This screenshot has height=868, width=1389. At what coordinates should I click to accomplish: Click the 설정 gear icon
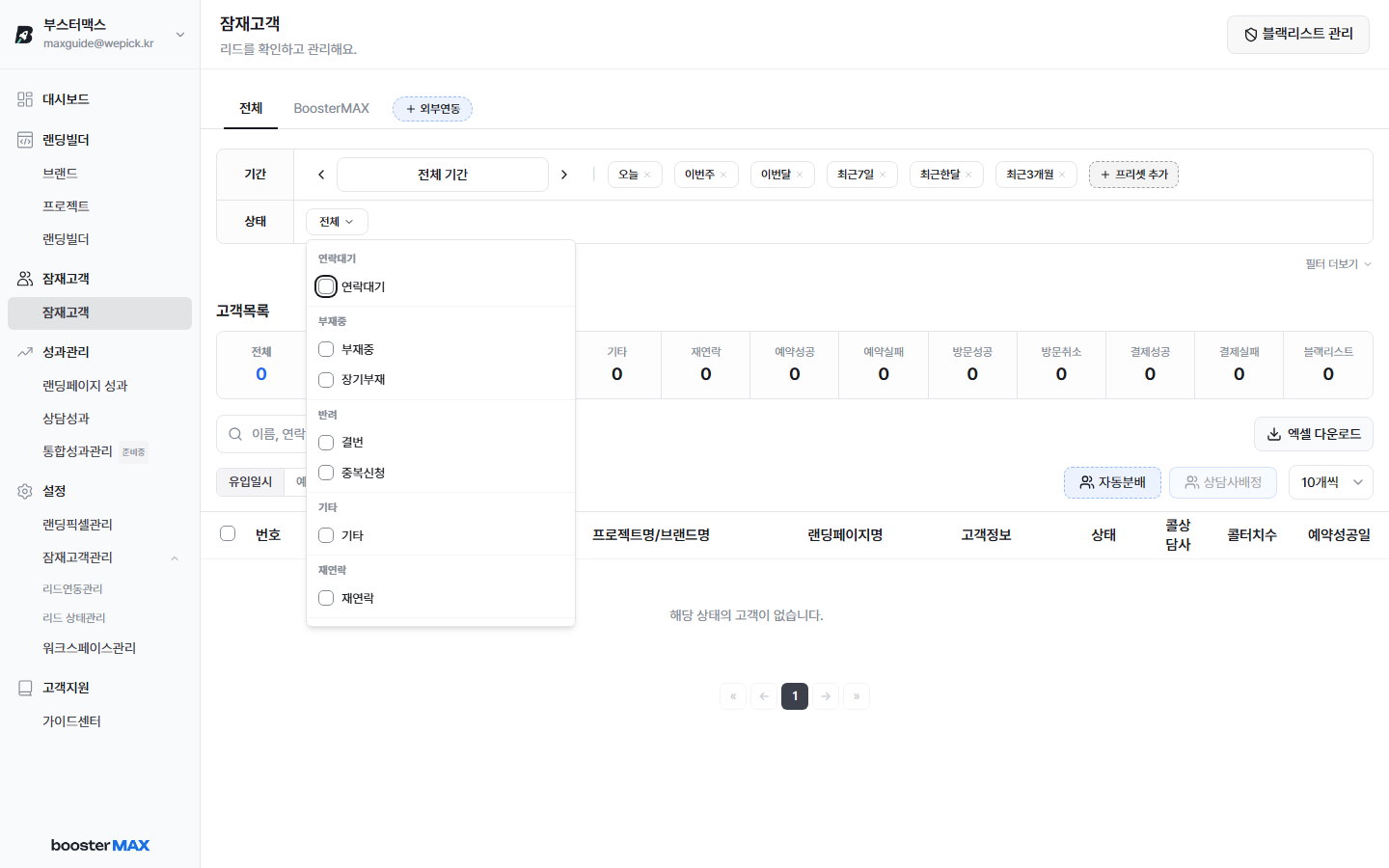[x=25, y=491]
